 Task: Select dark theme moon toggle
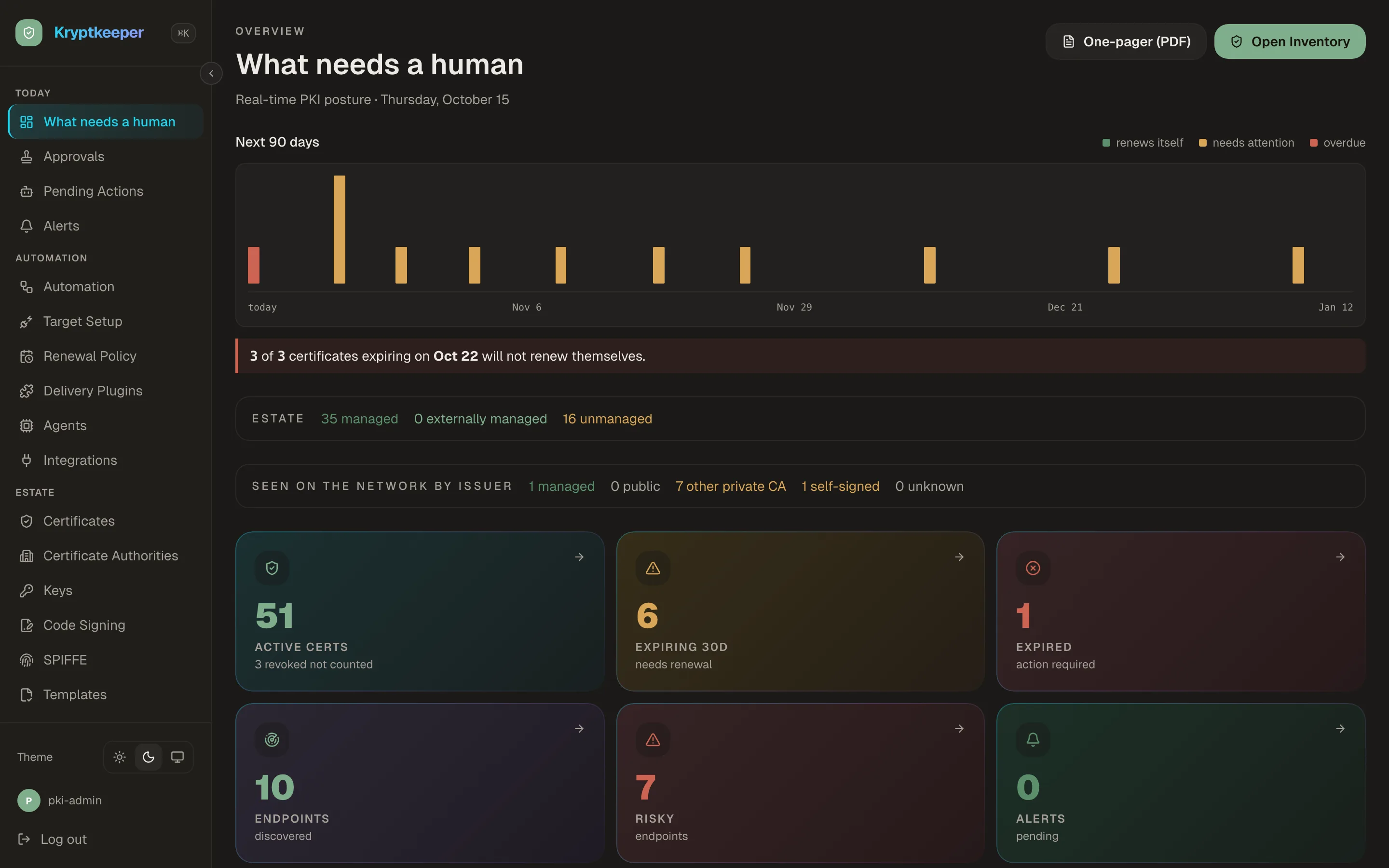pos(149,757)
